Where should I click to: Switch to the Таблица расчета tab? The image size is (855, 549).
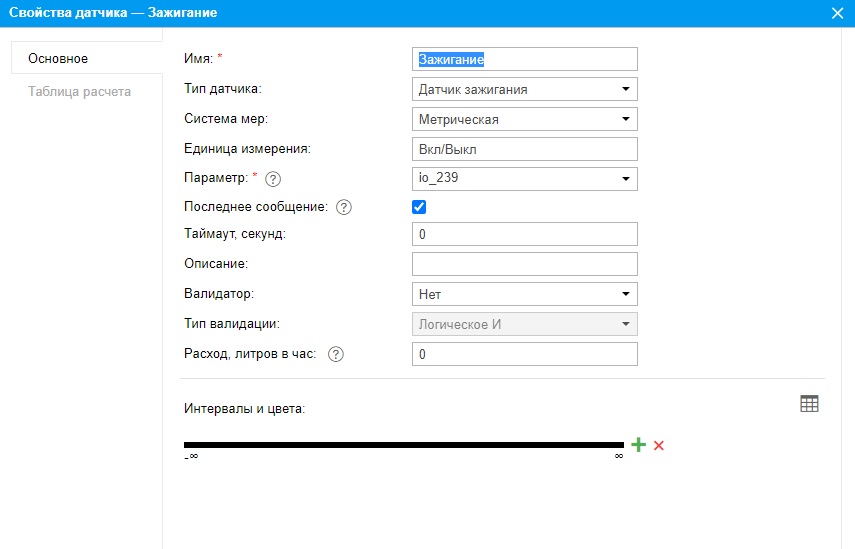80,92
